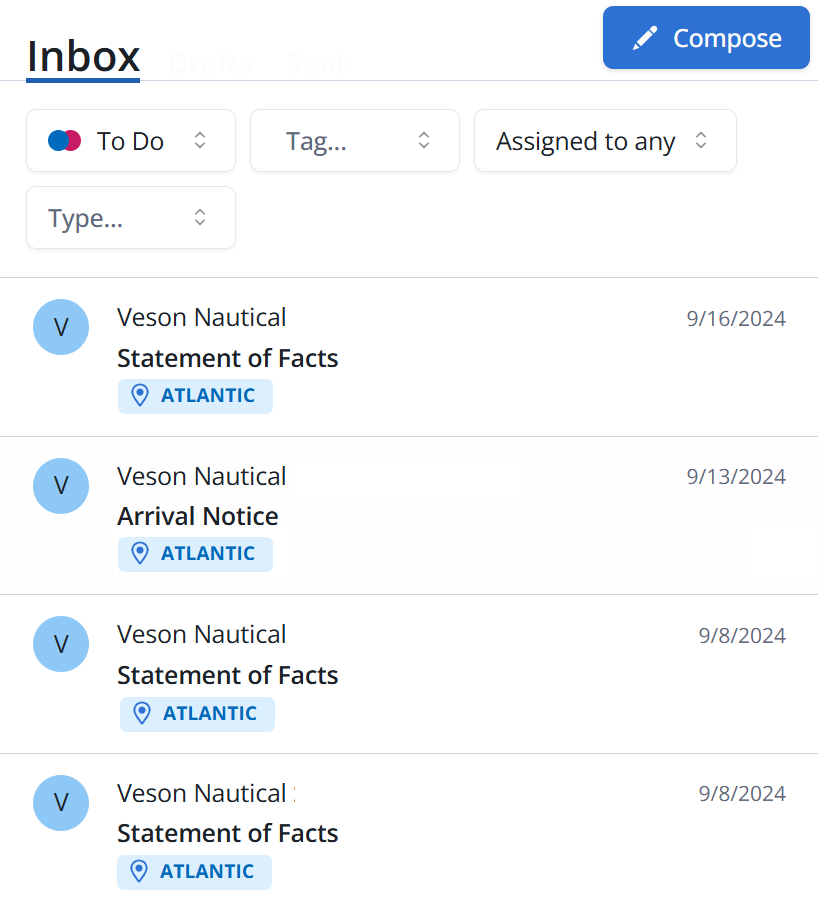Image resolution: width=818 pixels, height=910 pixels.
Task: Click the location pin in the topmost ATLANTIC tag
Action: pos(140,396)
